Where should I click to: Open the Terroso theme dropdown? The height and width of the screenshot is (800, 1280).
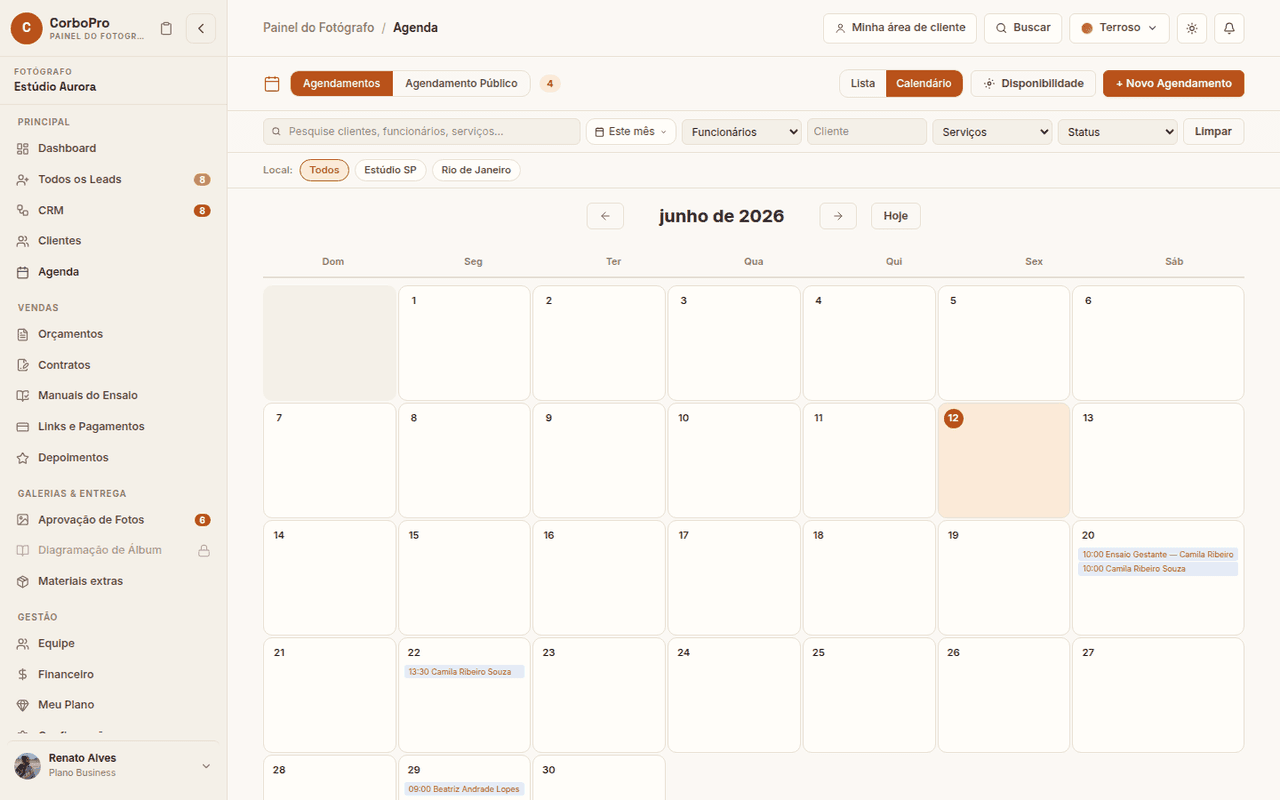(x=1119, y=28)
